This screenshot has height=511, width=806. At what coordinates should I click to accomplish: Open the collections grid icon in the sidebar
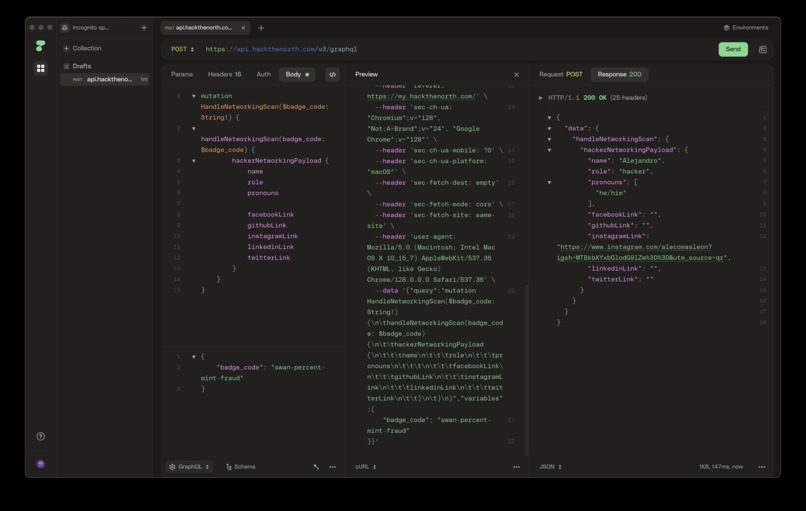coord(41,68)
